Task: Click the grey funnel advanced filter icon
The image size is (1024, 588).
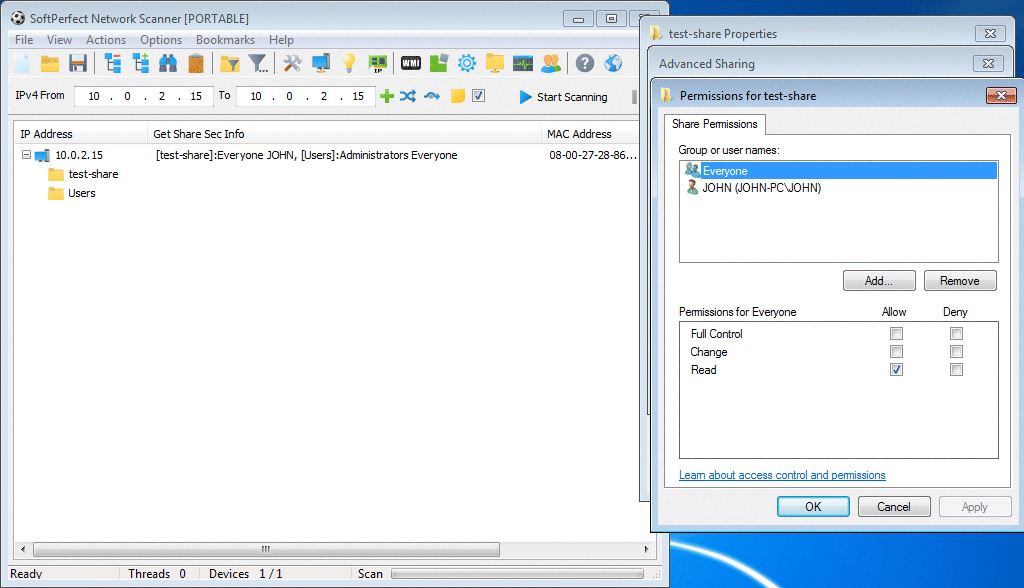Action: click(x=258, y=63)
